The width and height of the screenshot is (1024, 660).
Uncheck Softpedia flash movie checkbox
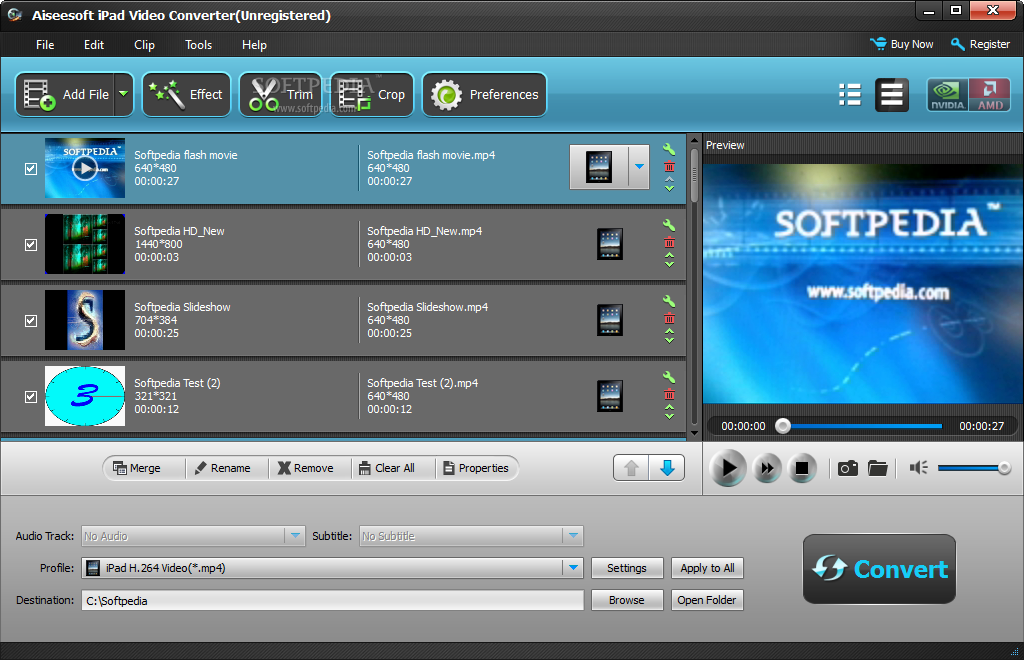[x=31, y=168]
